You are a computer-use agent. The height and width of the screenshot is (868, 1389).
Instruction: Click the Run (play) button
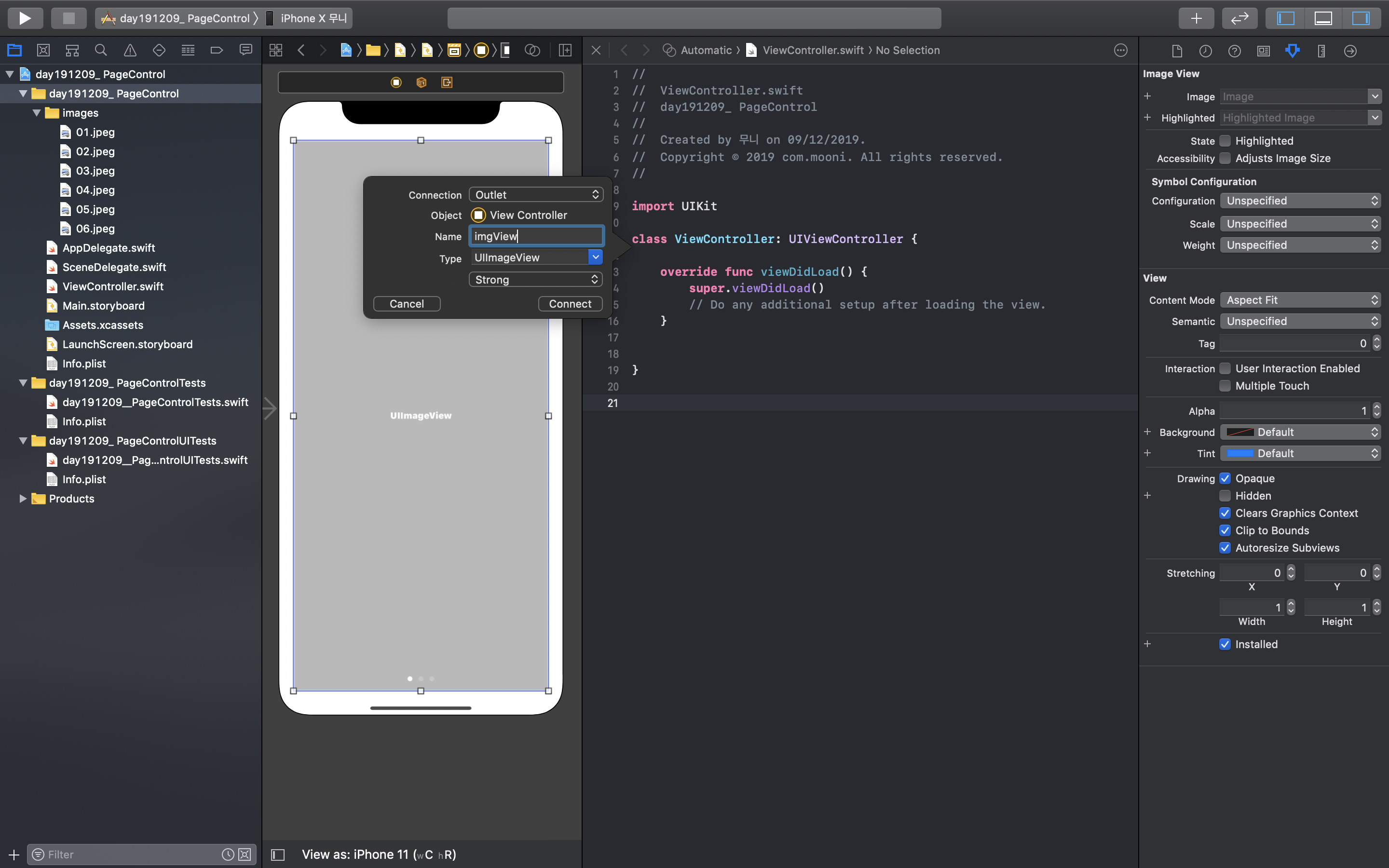[25, 18]
